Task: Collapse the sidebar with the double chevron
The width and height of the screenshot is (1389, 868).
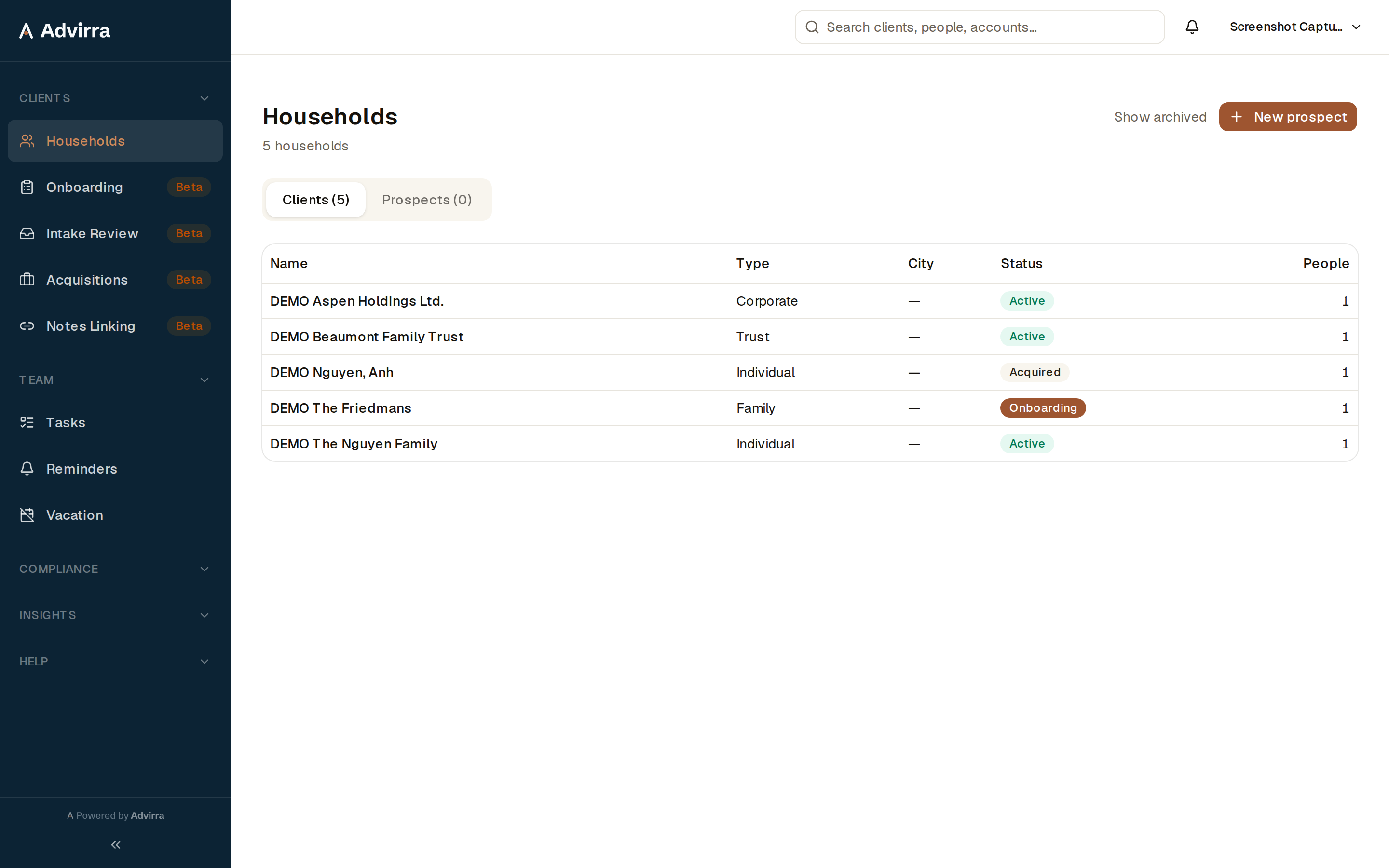Action: click(x=115, y=844)
